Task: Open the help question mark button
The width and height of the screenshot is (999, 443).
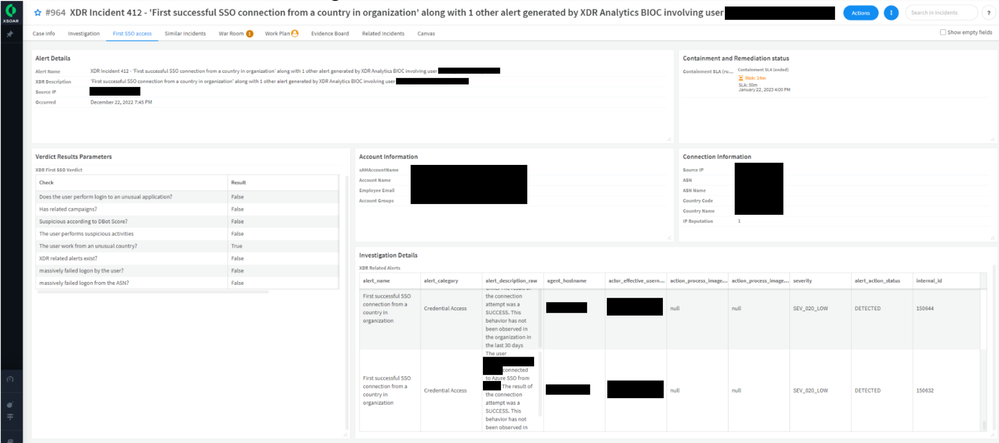Action: [x=988, y=12]
